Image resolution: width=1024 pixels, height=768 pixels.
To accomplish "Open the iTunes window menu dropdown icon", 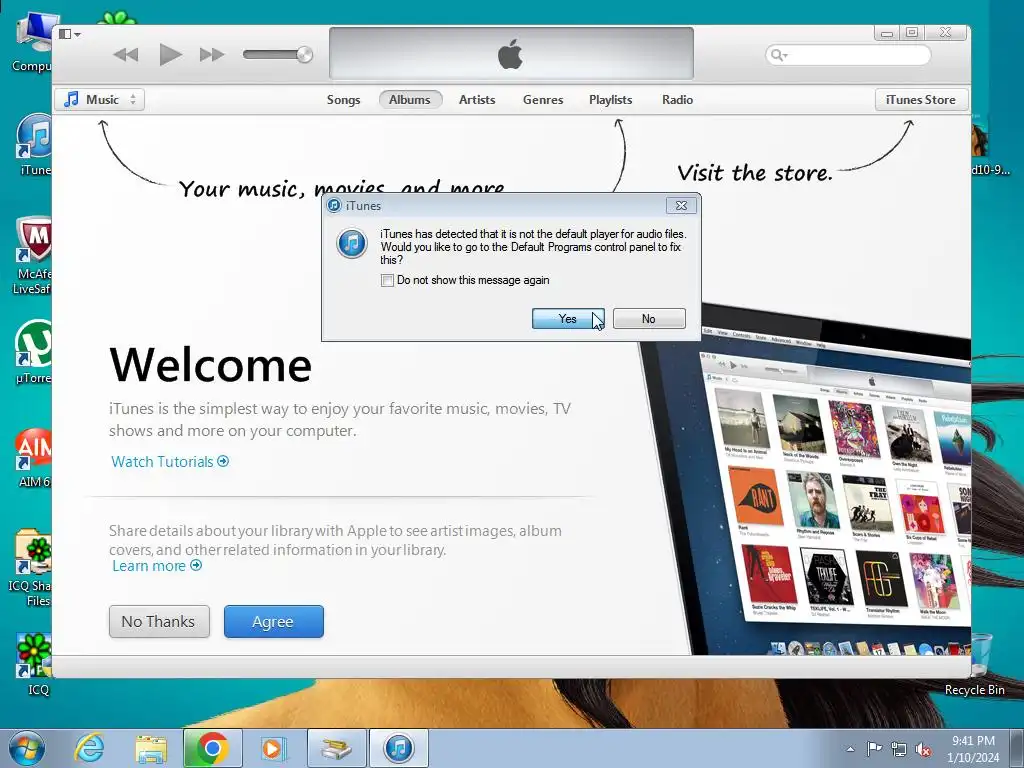I will point(69,34).
